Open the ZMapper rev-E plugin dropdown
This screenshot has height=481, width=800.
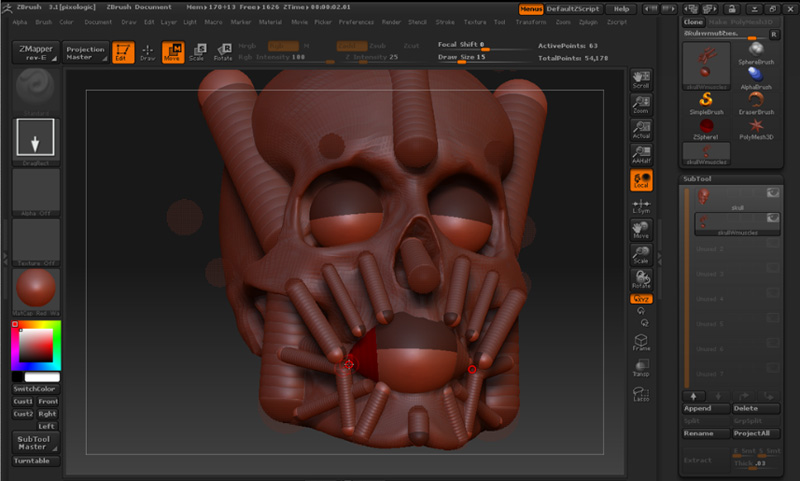(x=36, y=52)
